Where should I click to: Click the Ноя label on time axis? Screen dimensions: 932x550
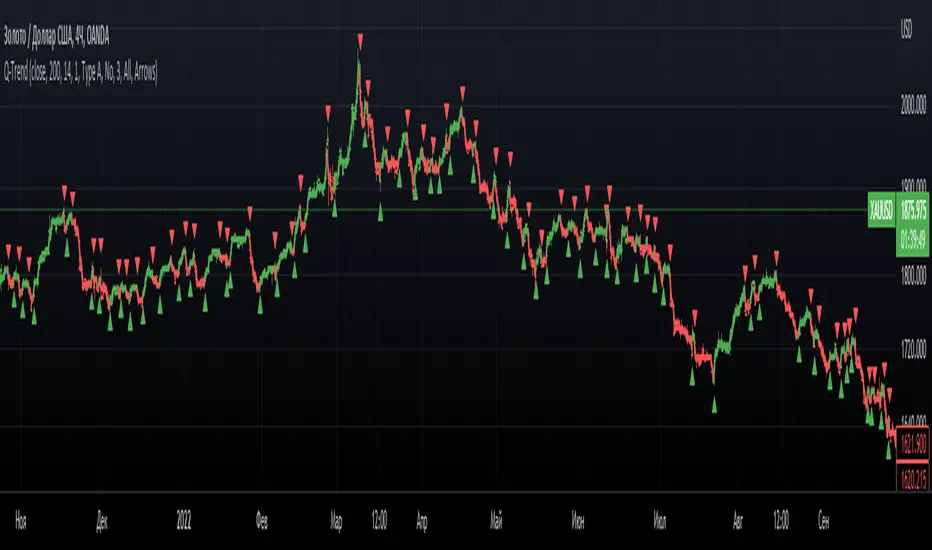[21, 521]
